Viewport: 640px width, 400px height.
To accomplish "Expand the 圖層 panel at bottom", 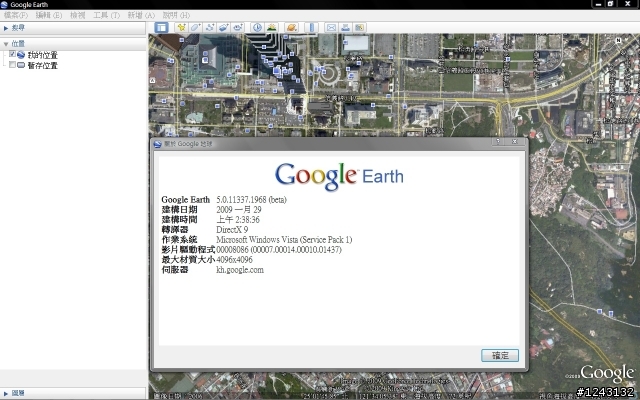I will click(6, 393).
